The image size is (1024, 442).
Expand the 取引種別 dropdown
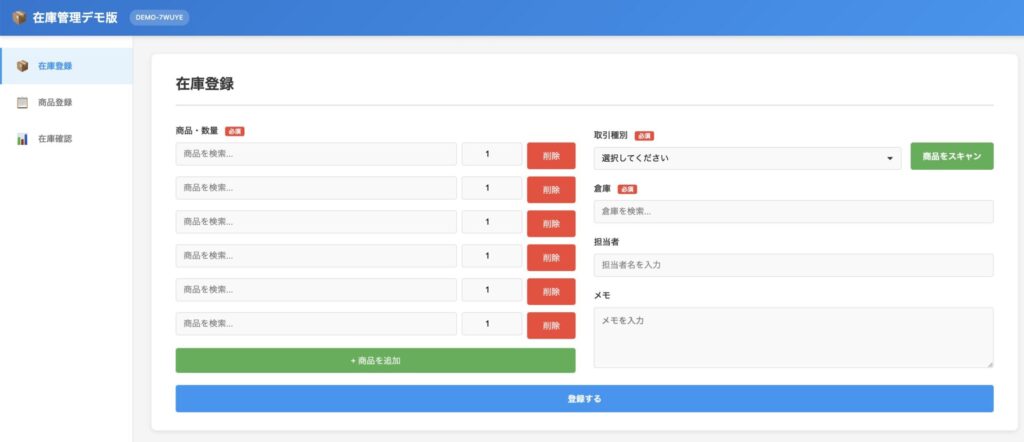point(747,158)
